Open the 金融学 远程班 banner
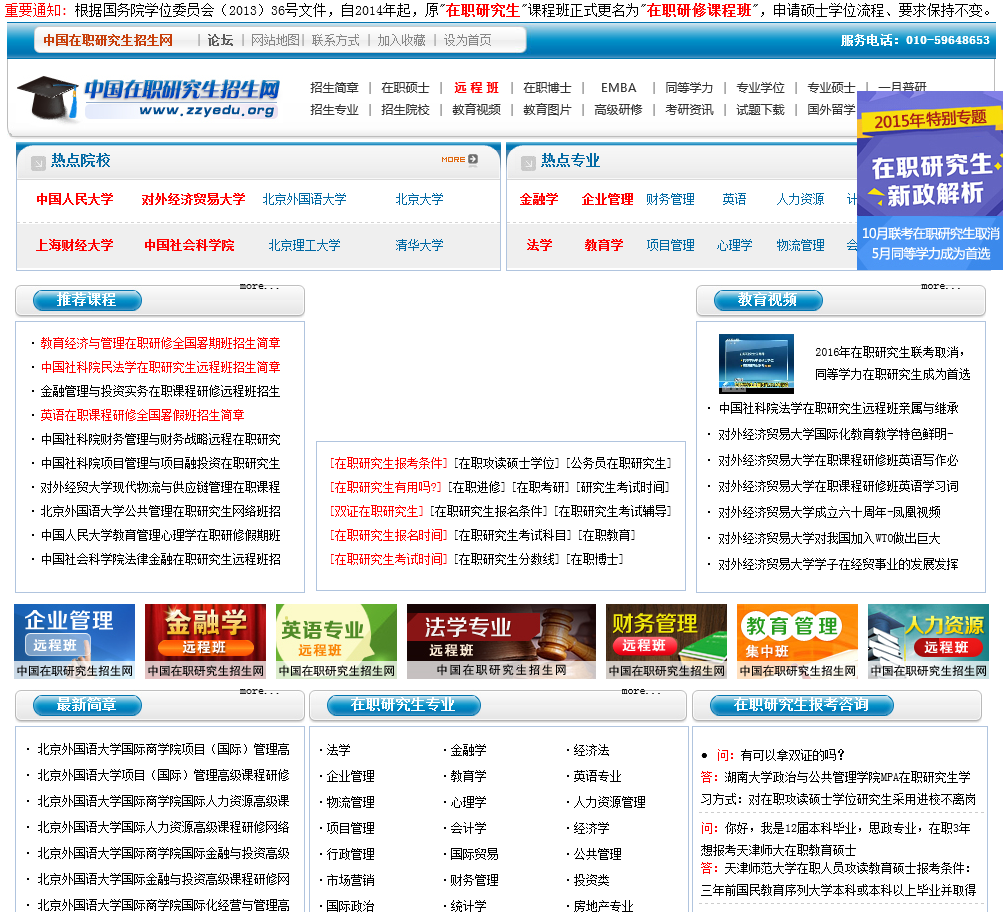Screen dimensions: 1003x912 click(x=205, y=641)
